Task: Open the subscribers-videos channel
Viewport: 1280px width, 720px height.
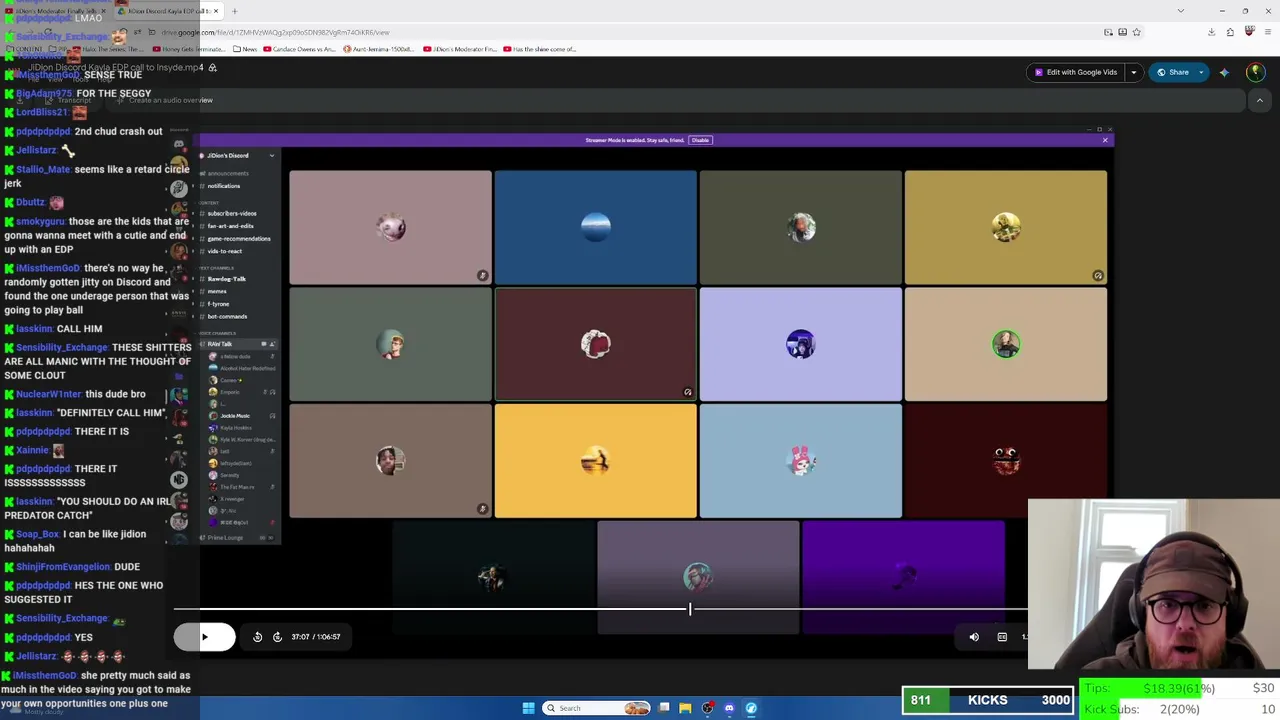Action: click(231, 213)
